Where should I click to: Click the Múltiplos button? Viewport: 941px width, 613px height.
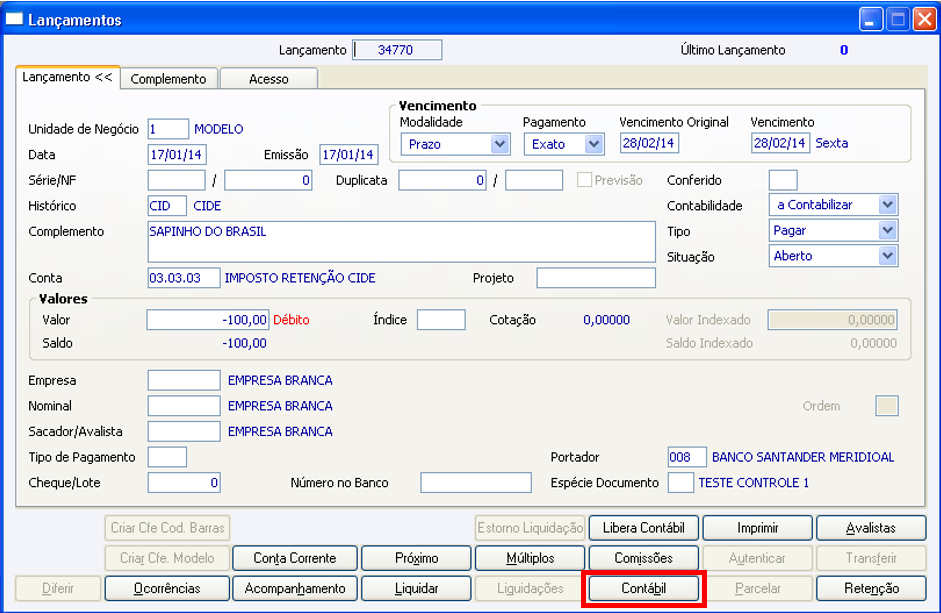coord(530,558)
